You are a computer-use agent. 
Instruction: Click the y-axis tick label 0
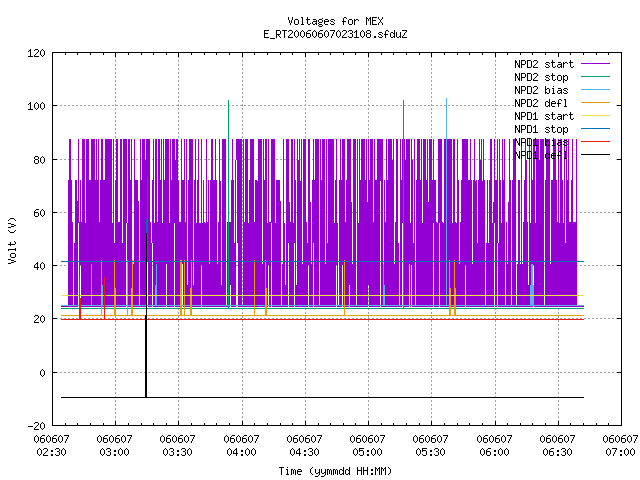click(x=42, y=373)
